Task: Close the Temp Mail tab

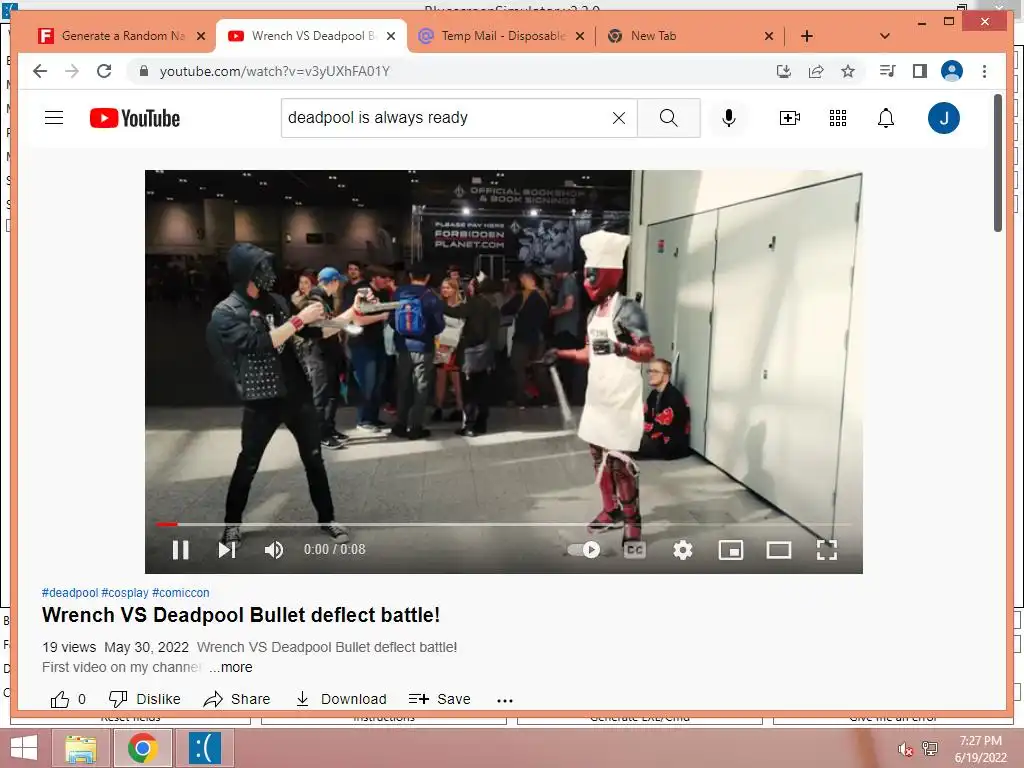Action: click(579, 36)
